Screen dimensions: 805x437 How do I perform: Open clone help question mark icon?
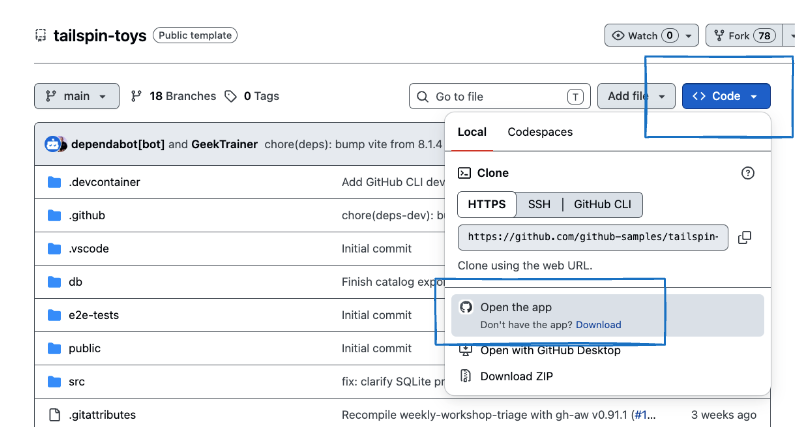click(x=748, y=173)
